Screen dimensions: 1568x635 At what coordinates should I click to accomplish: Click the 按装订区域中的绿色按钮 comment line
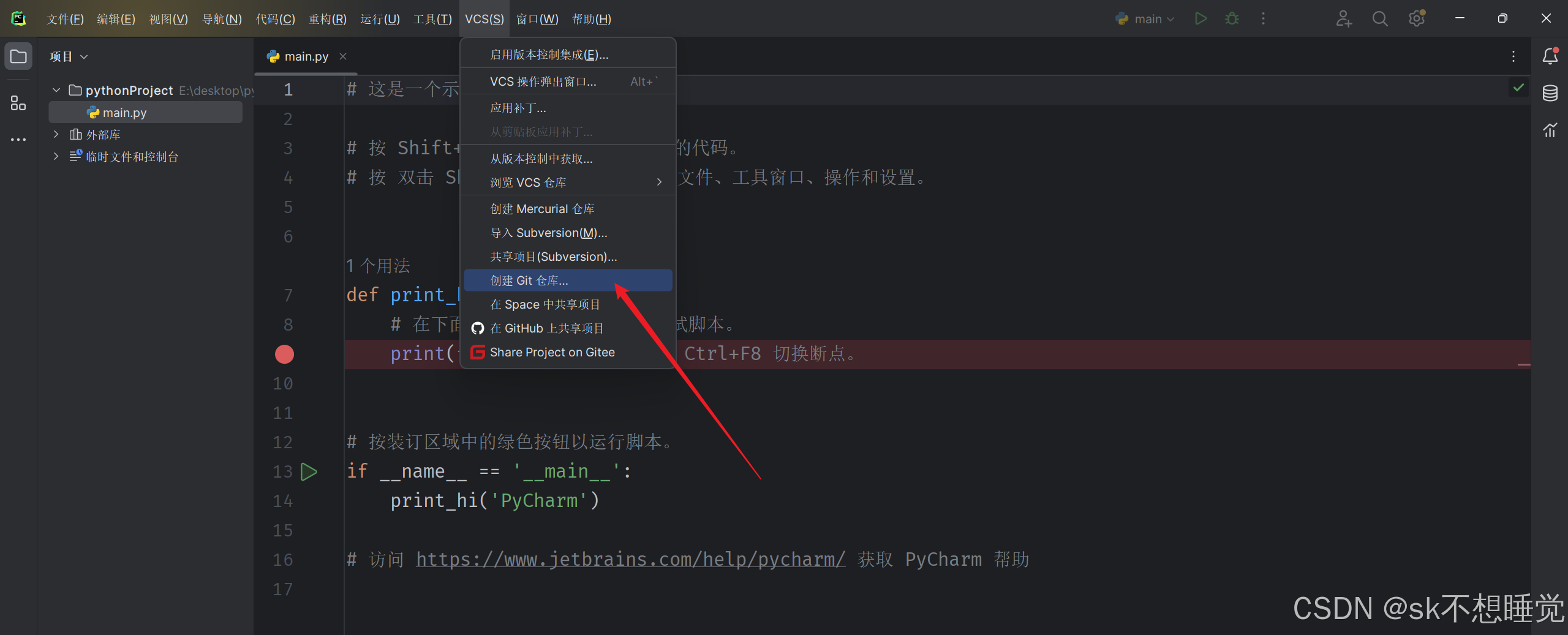click(511, 442)
